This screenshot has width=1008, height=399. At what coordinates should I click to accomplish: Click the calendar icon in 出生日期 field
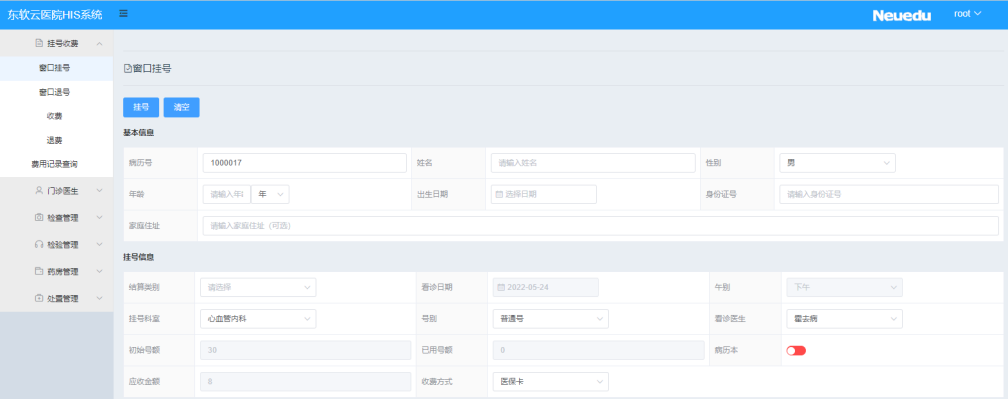click(x=499, y=194)
